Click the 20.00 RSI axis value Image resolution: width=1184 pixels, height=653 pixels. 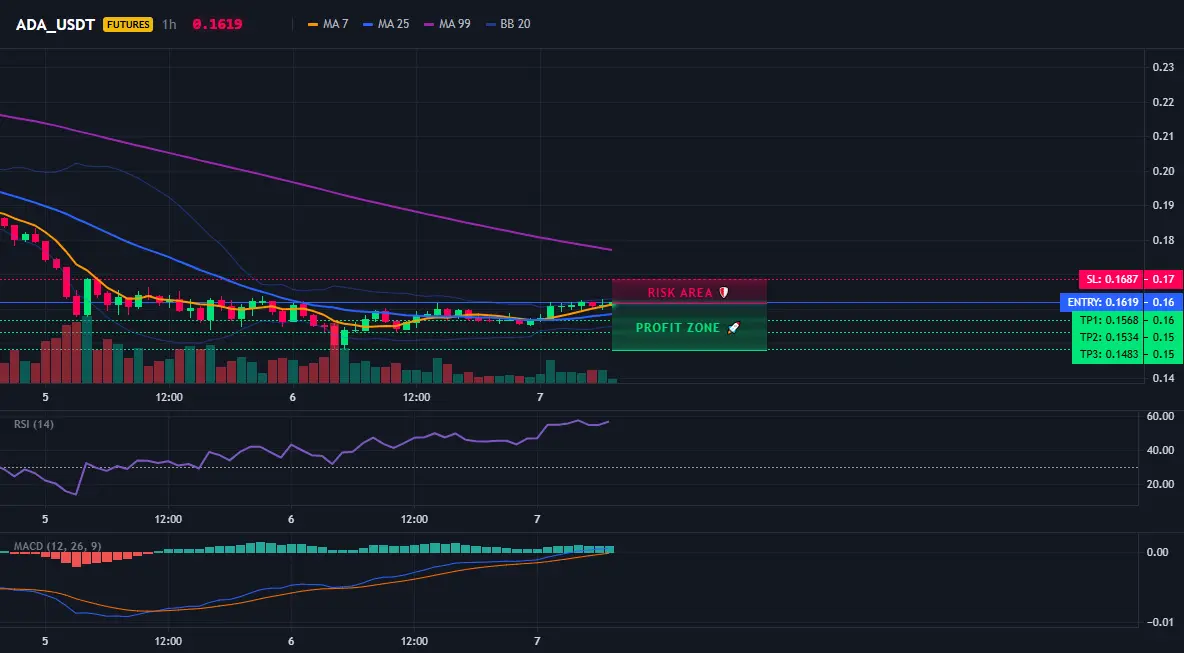tap(1160, 484)
